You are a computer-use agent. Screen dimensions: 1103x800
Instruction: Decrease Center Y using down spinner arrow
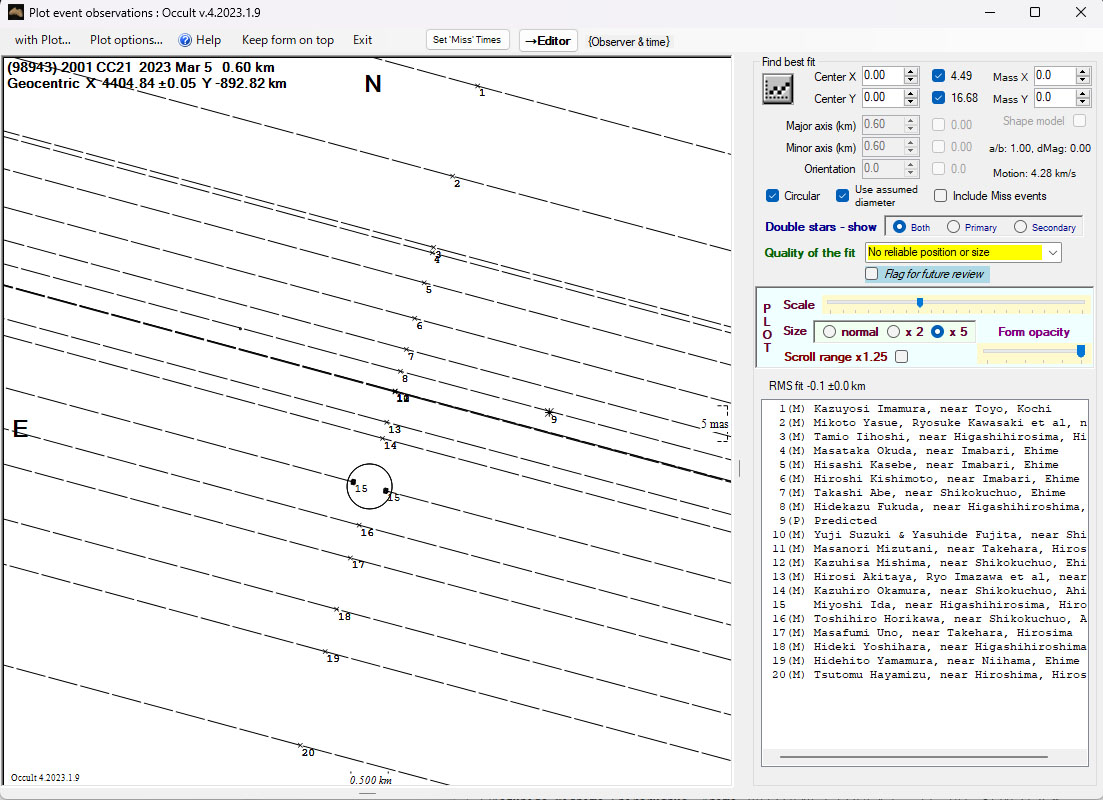[x=910, y=102]
